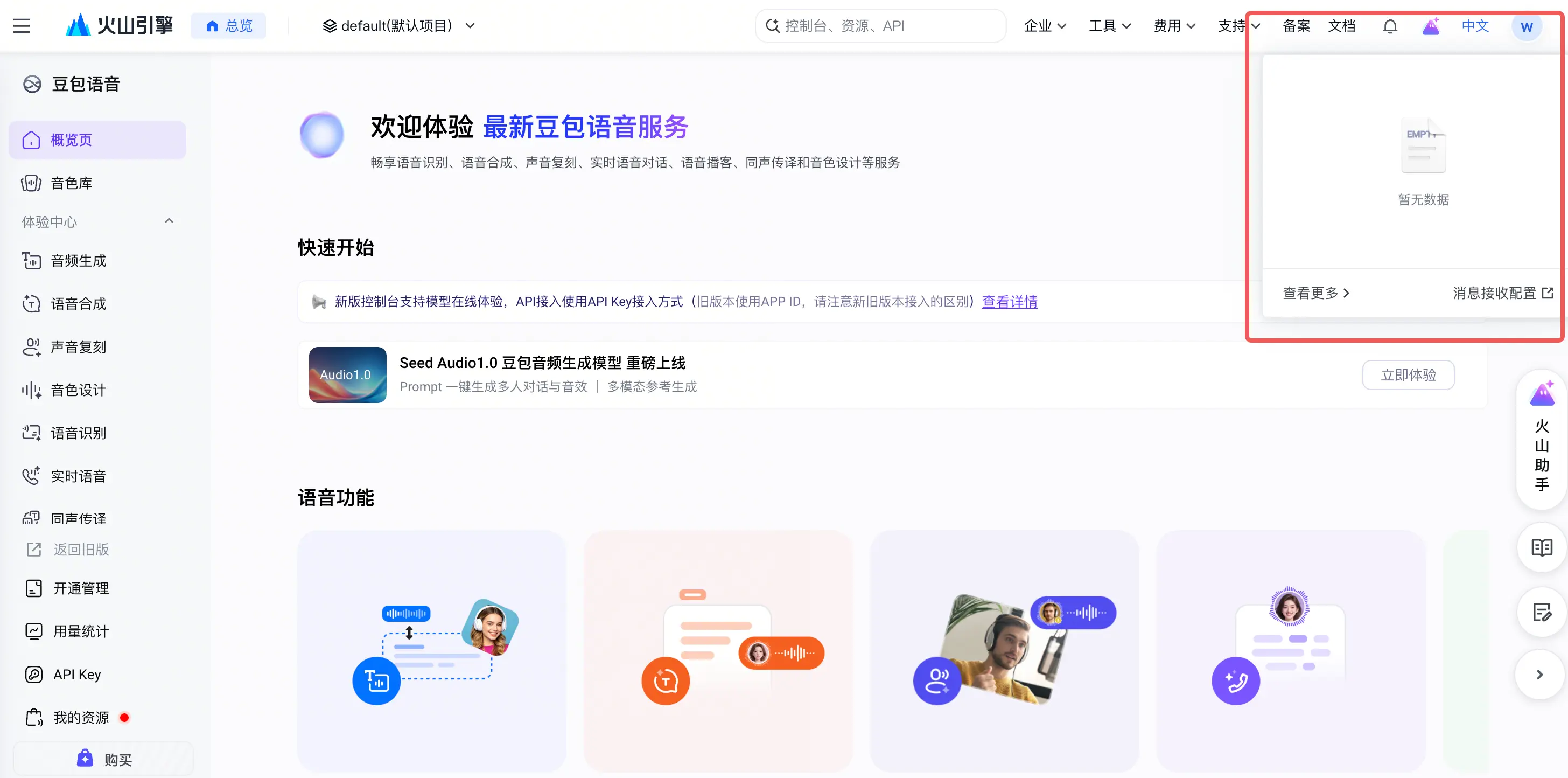Go to 音色设计 page
Screen dimensions: 1568x778
coord(97,390)
